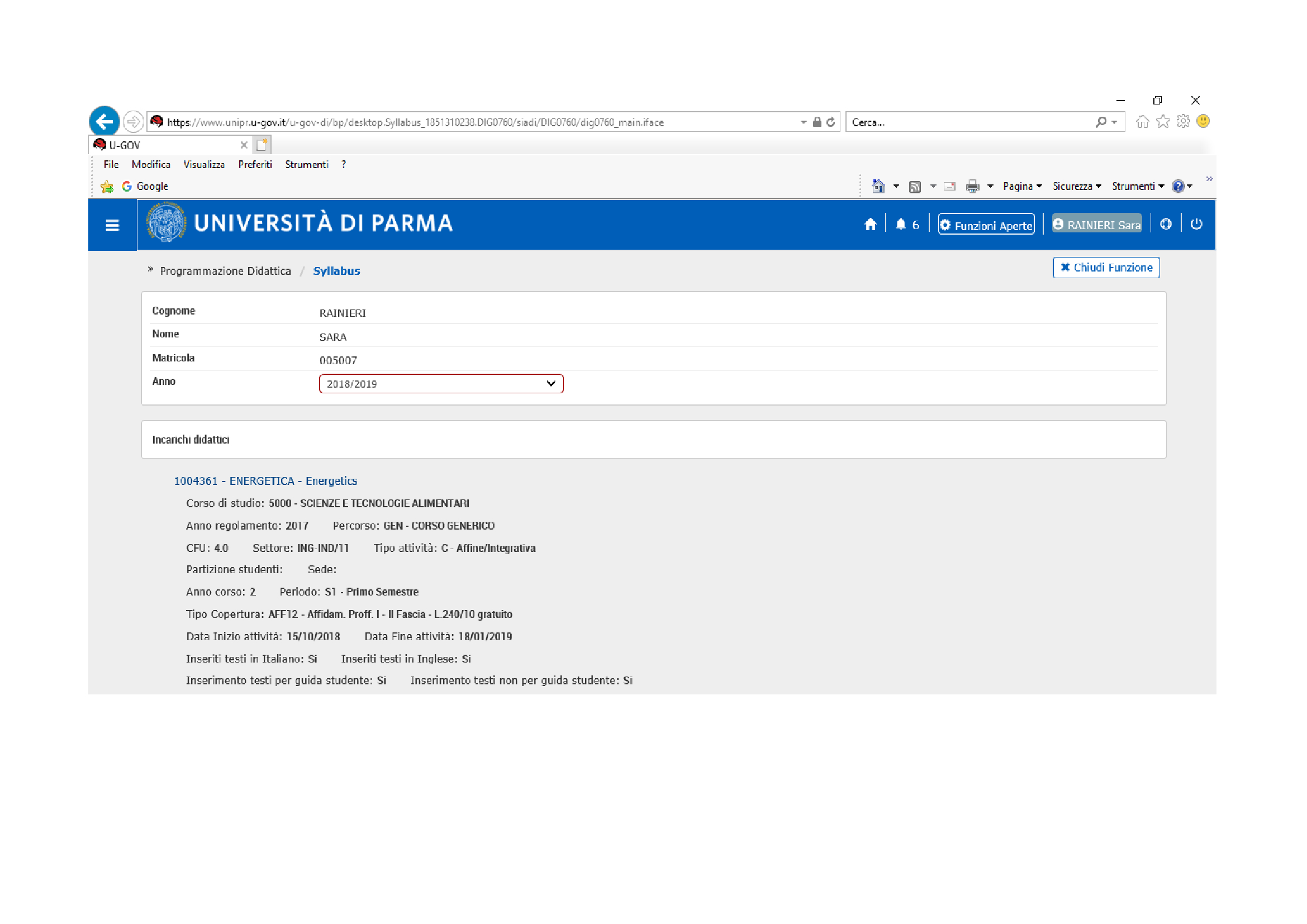
Task: Click the command bar Home page icon
Action: [878, 186]
